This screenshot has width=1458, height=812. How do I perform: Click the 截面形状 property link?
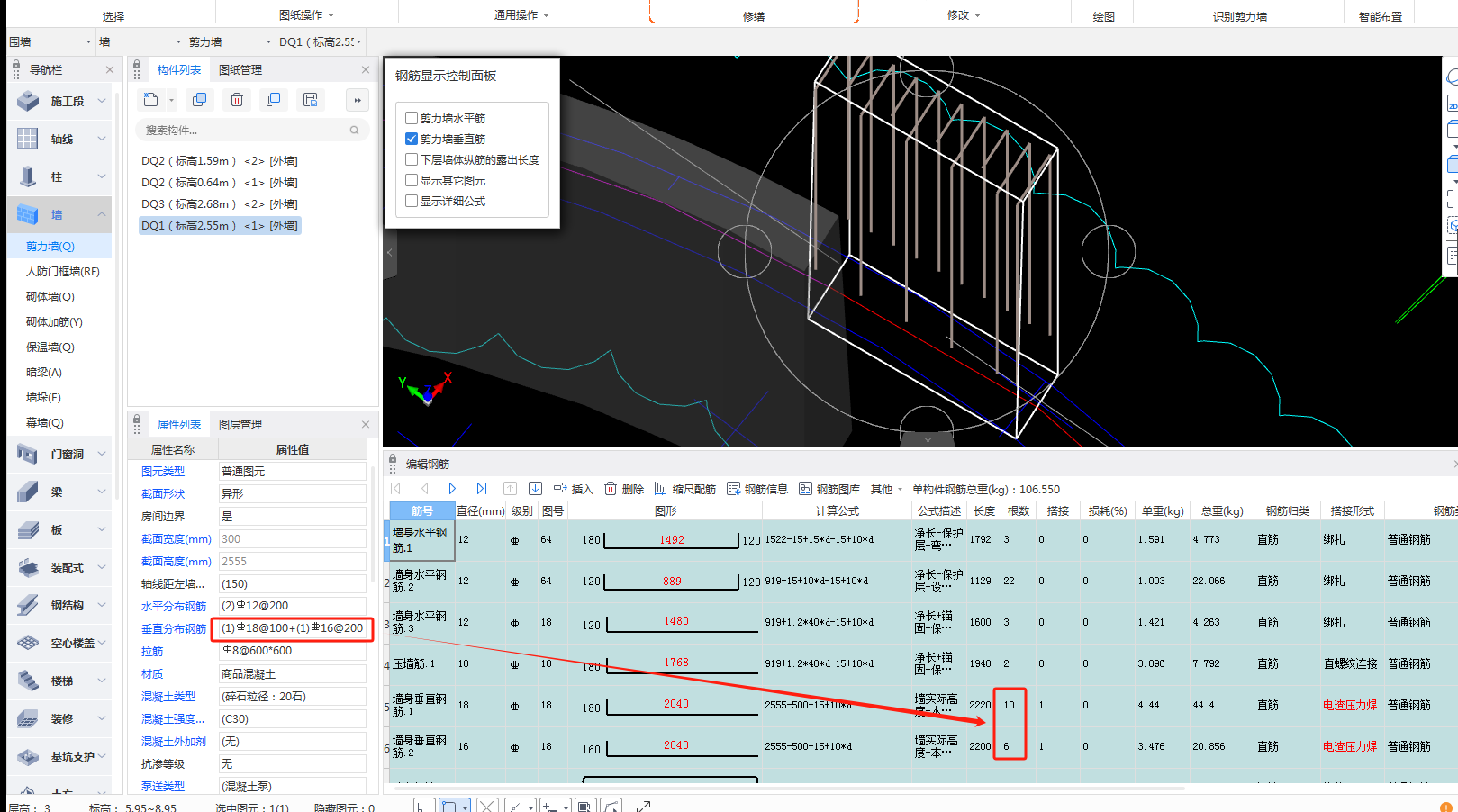pos(163,493)
